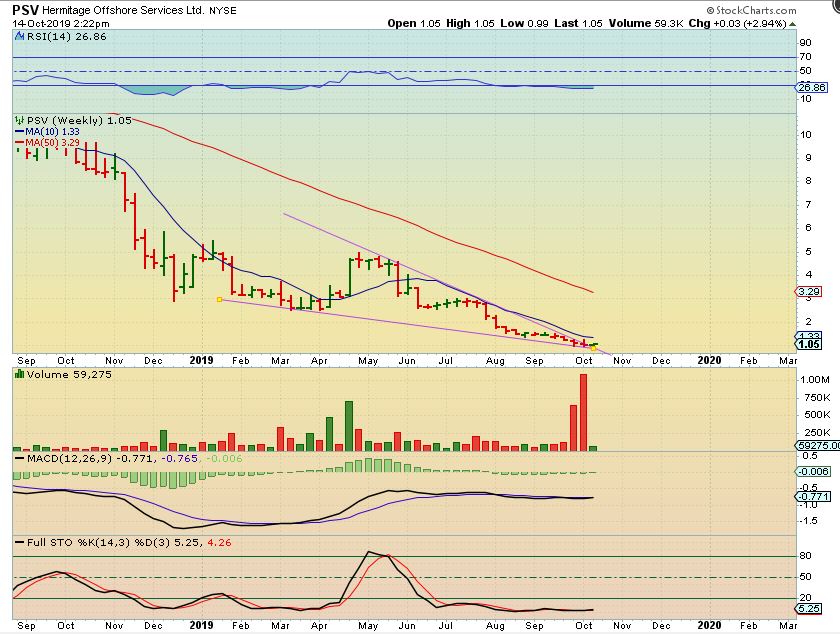Click the 26.86 RSI value tag on right axis
The height and width of the screenshot is (634, 840).
812,87
